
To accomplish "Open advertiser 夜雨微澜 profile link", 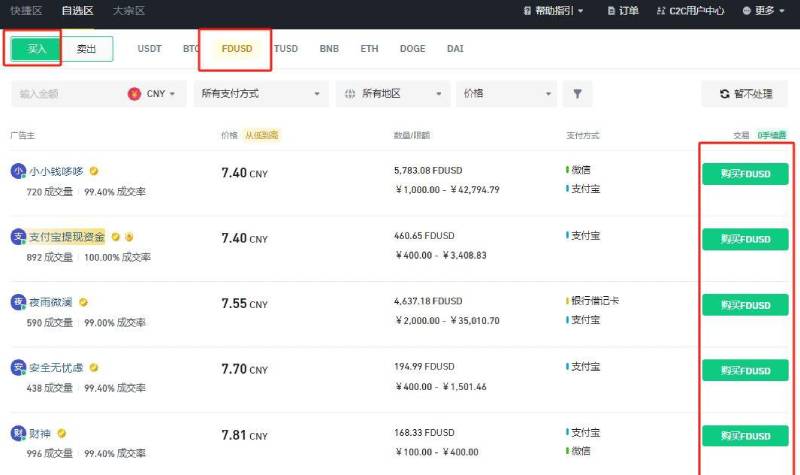I will [51, 302].
